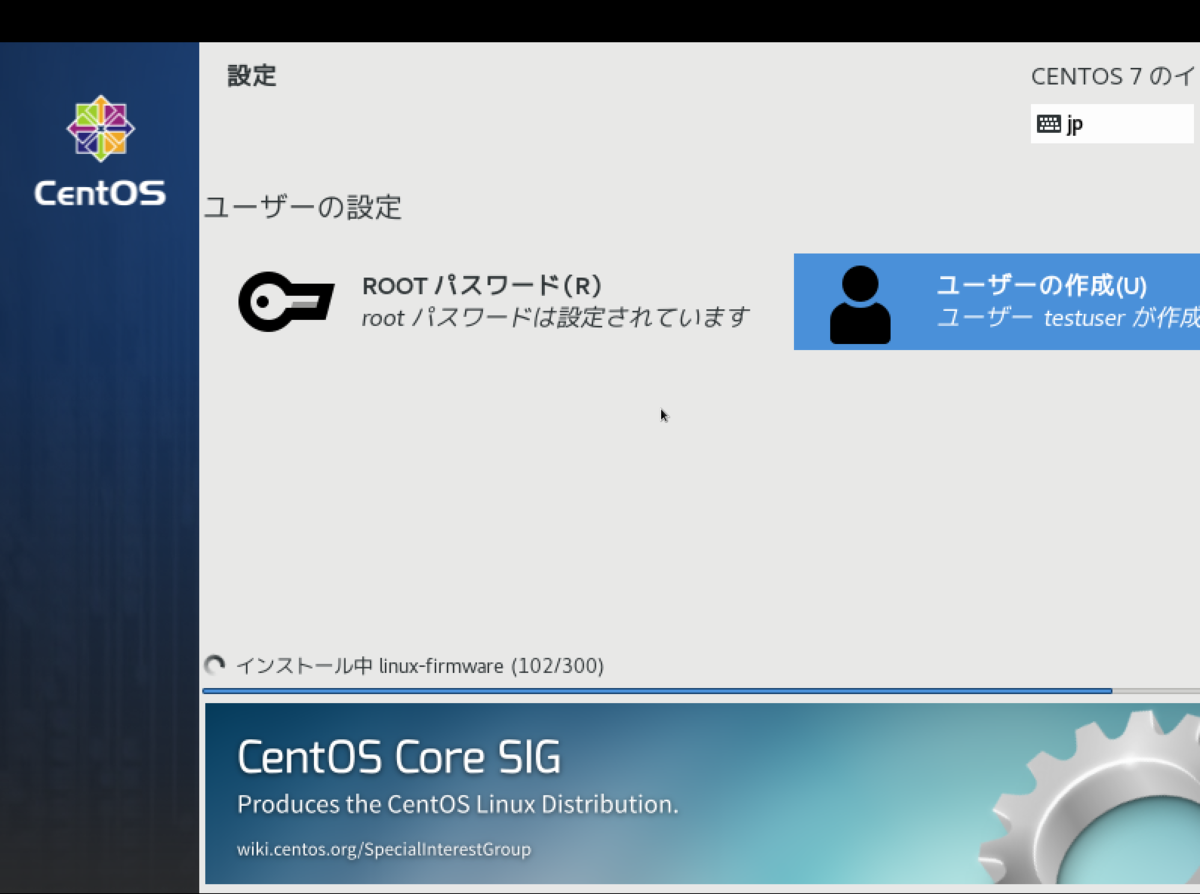Open wiki.centos.org/SpecialInterestGroup link
The height and width of the screenshot is (894, 1200).
point(383,849)
